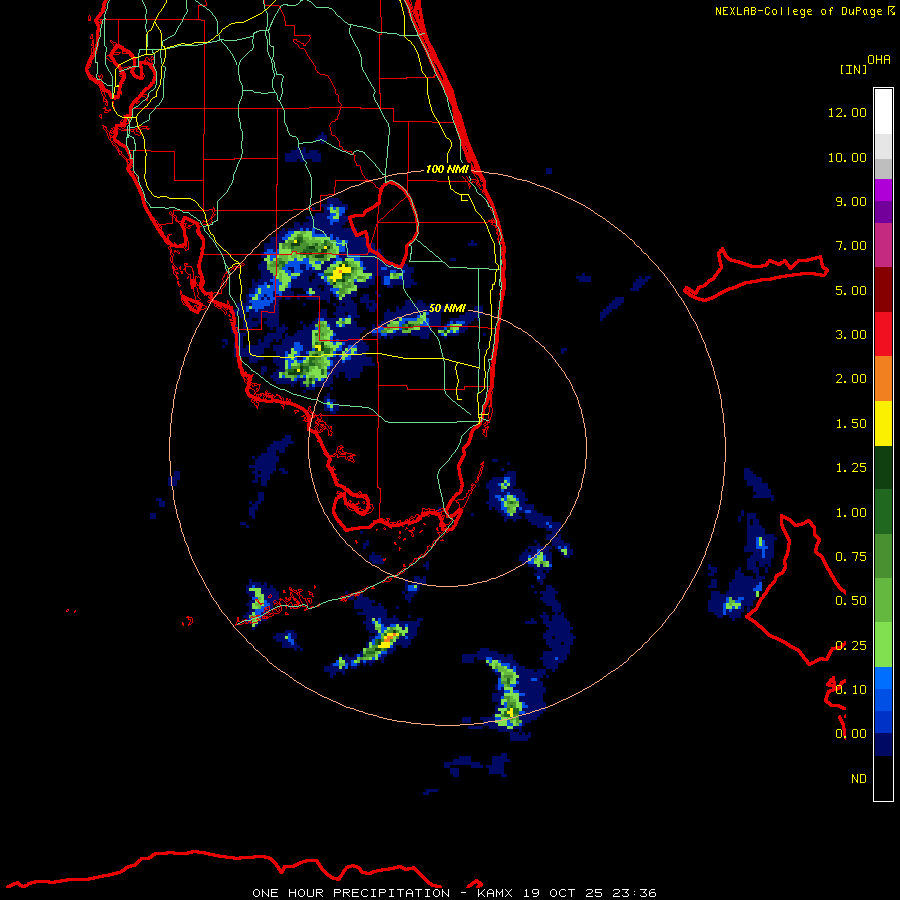Click the 1.50 legend value
The image size is (900, 900).
851,424
